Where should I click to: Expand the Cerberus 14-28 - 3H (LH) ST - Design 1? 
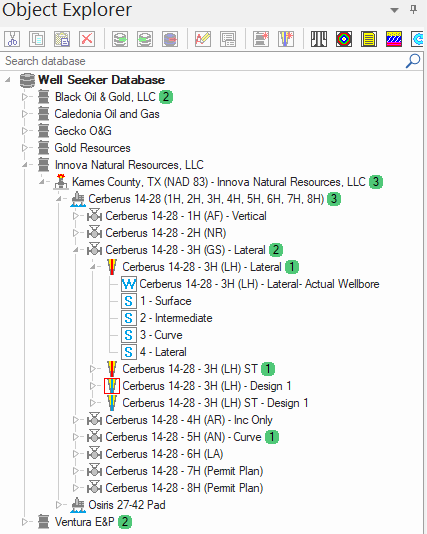tap(93, 403)
